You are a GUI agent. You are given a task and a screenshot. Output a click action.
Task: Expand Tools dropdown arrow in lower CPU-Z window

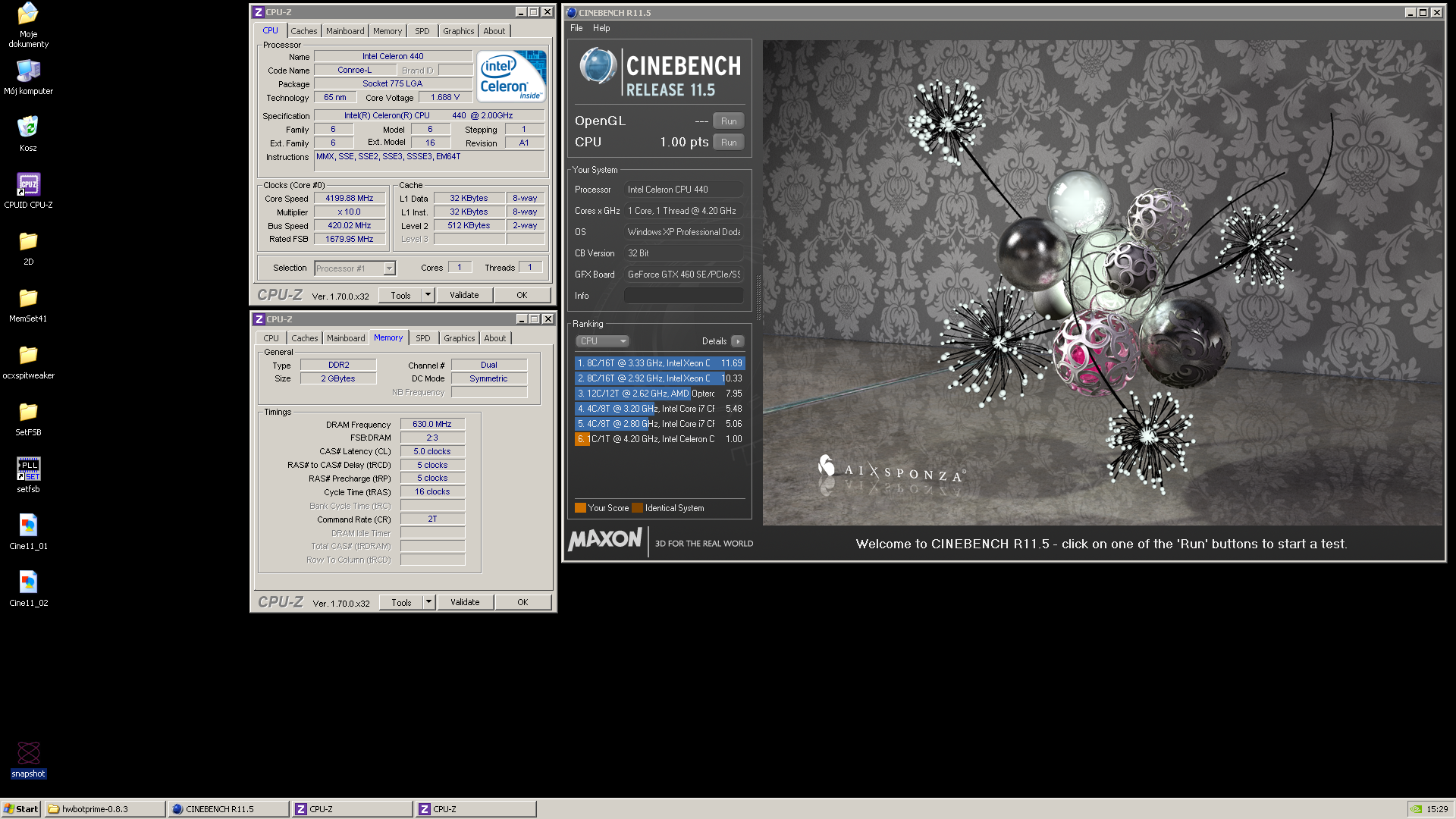tap(428, 602)
